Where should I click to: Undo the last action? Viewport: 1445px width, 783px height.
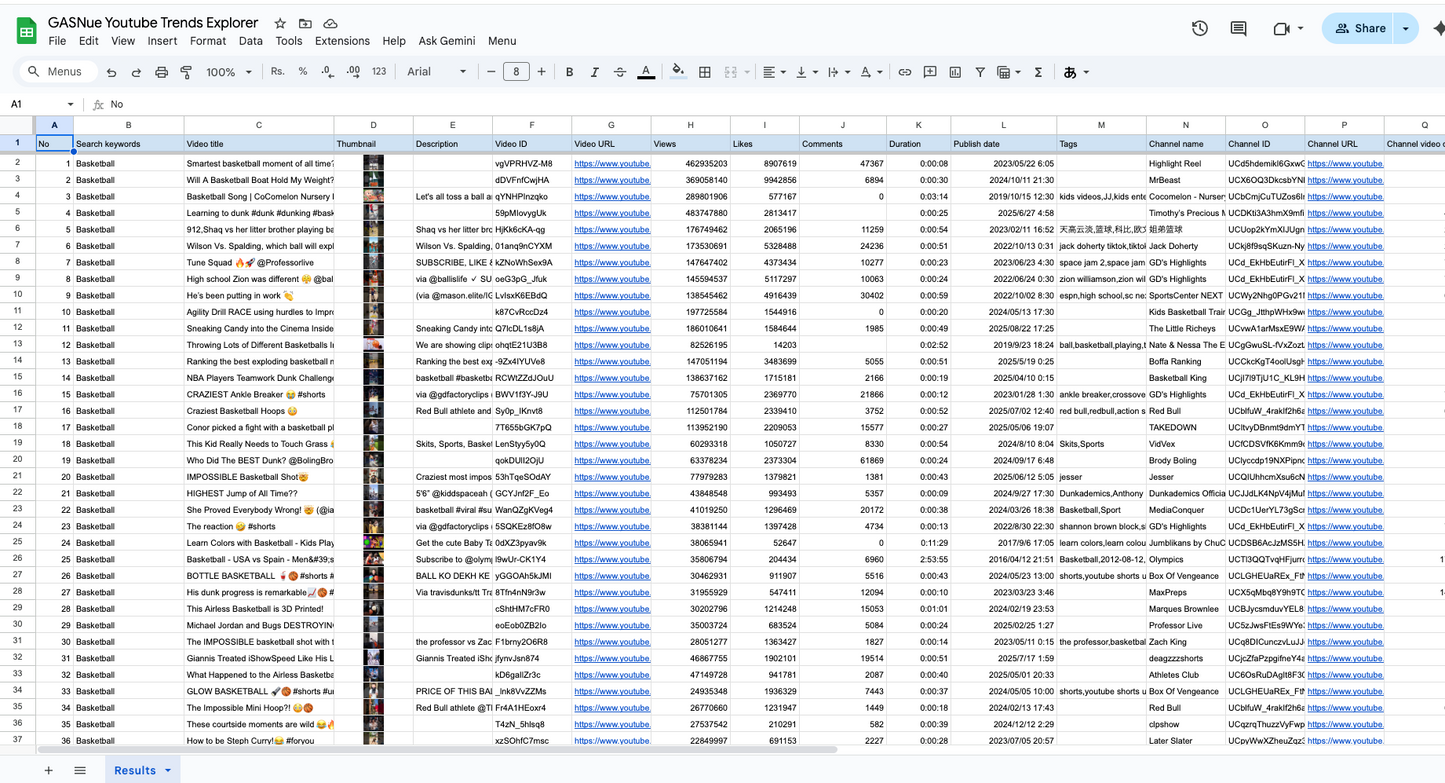pyautogui.click(x=111, y=72)
